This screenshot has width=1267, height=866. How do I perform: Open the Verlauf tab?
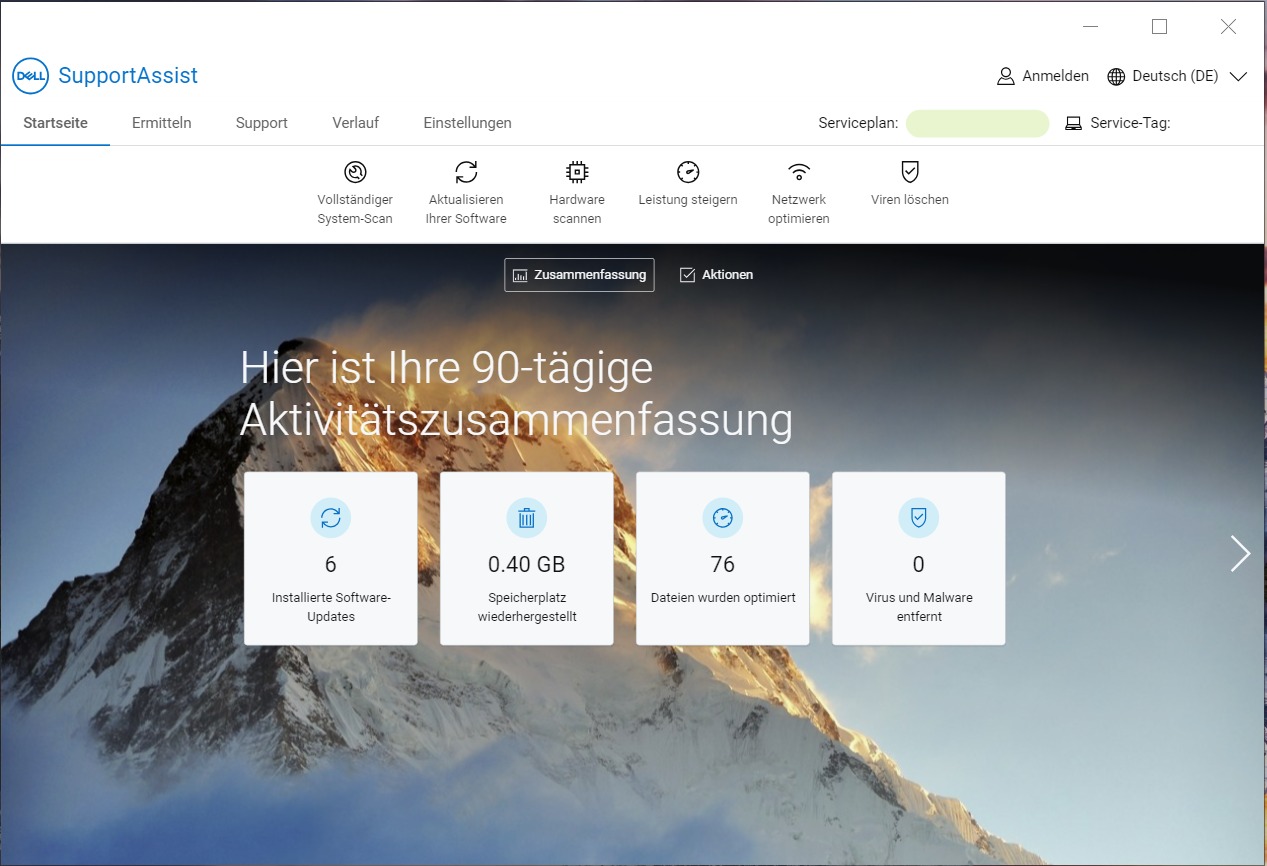[355, 122]
